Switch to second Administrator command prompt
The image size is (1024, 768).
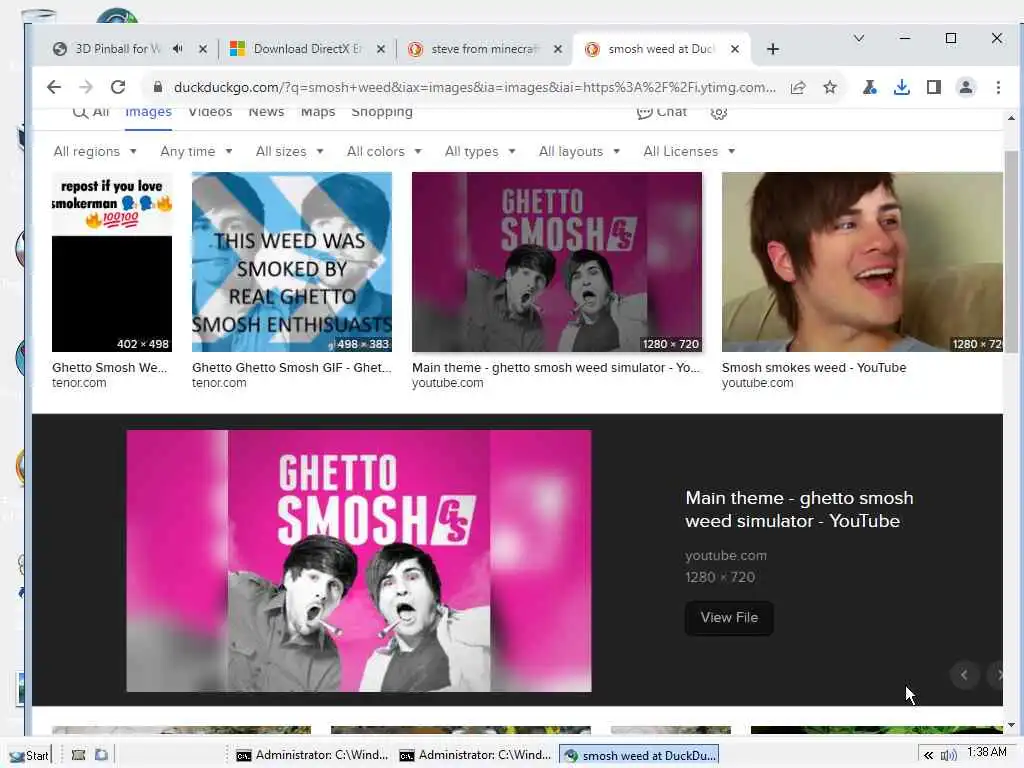pos(475,756)
